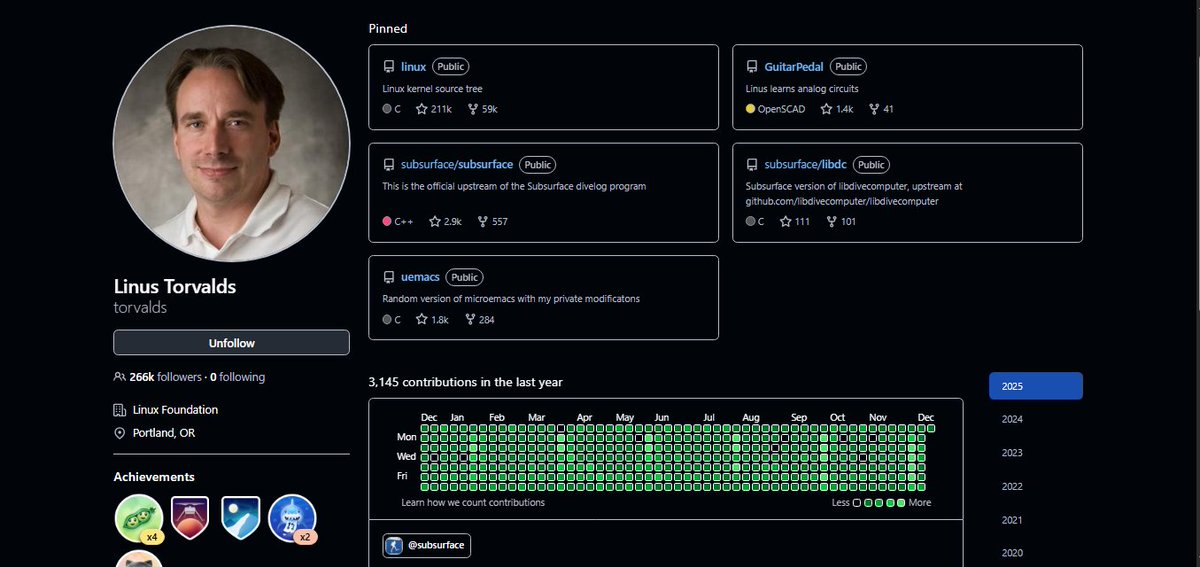Image resolution: width=1200 pixels, height=567 pixels.
Task: Click the Linux Foundation organization text
Action: click(175, 410)
